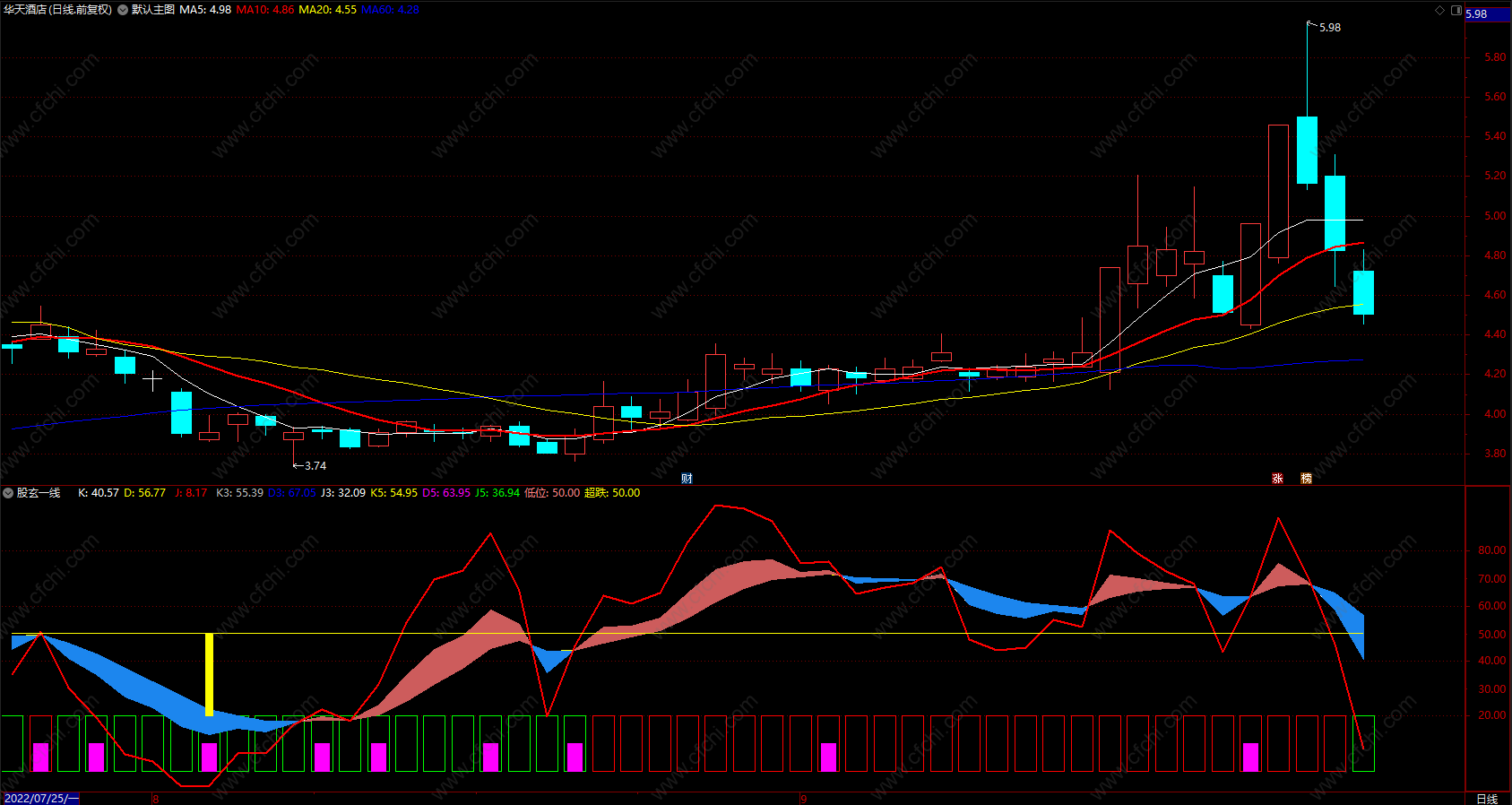Toggle the side panel icon at top right
Viewport: 1512px width, 805px height.
pos(1456,10)
